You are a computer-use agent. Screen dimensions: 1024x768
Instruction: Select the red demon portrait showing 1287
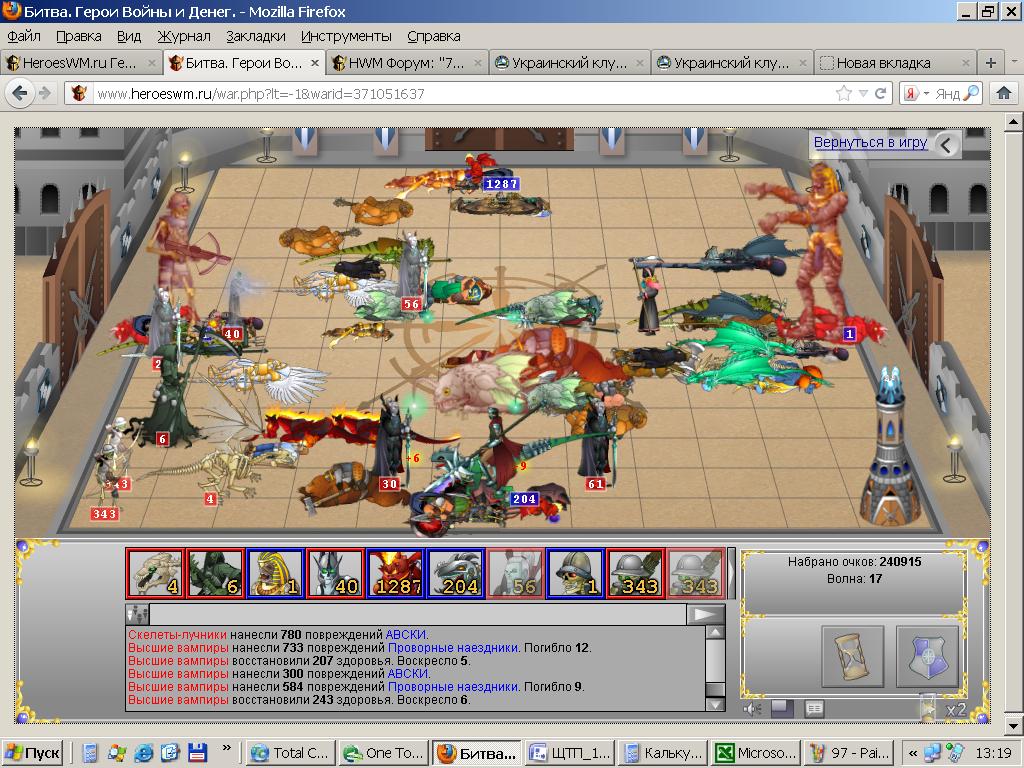[396, 573]
